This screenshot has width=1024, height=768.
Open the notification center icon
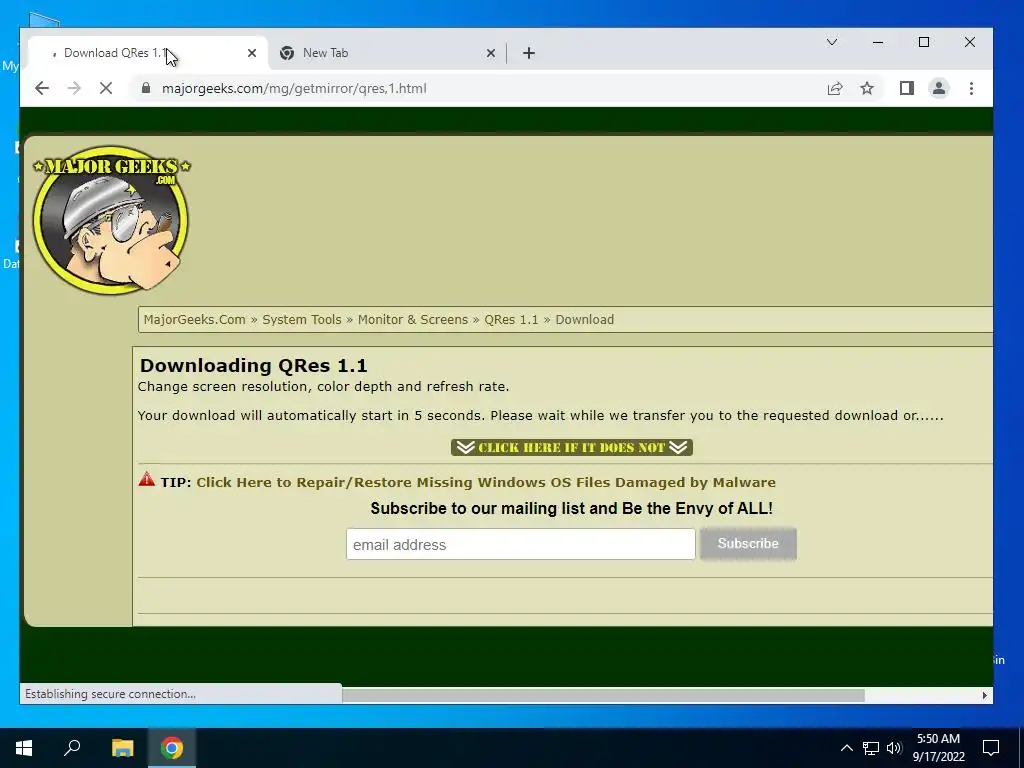coord(991,748)
